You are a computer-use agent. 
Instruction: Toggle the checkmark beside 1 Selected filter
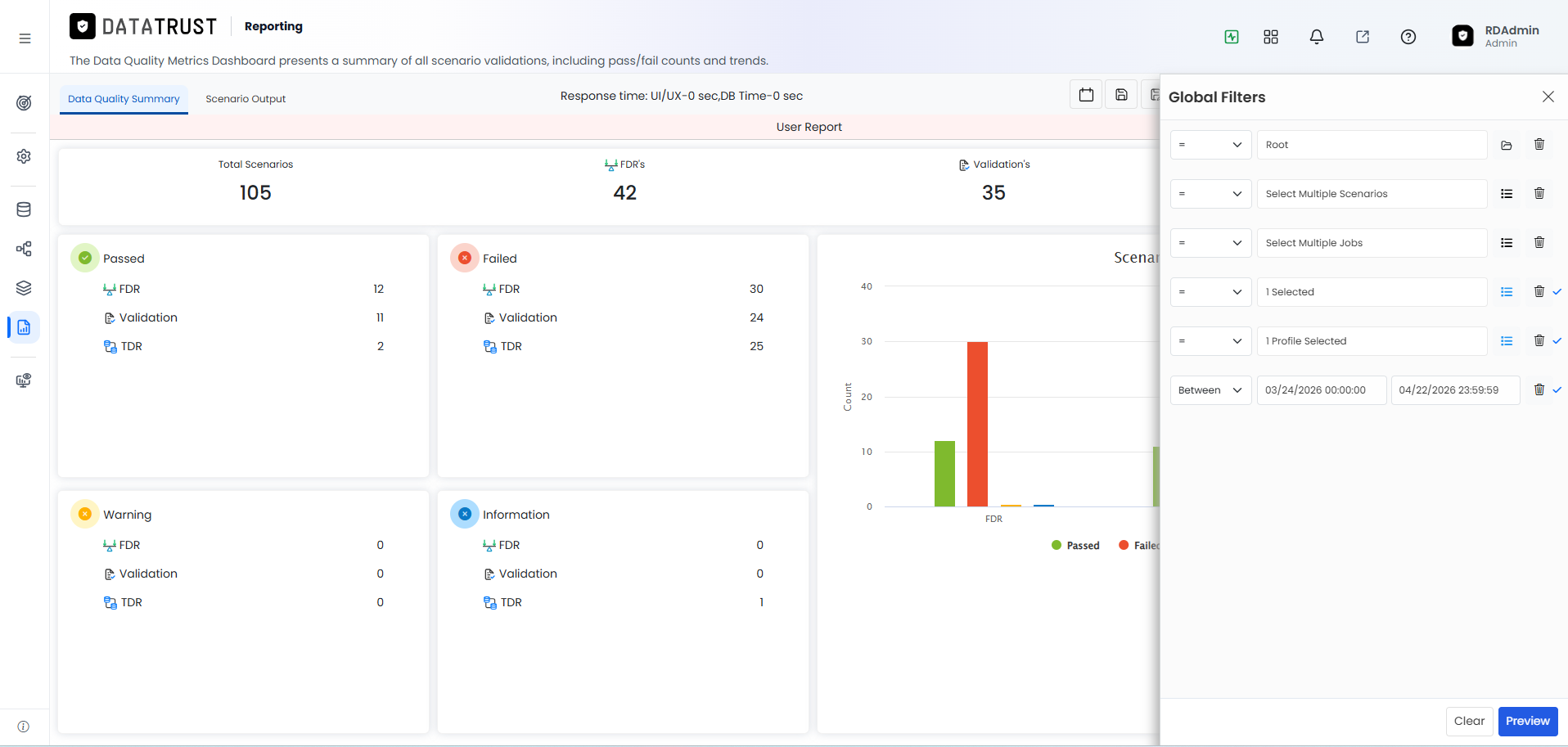(x=1557, y=292)
